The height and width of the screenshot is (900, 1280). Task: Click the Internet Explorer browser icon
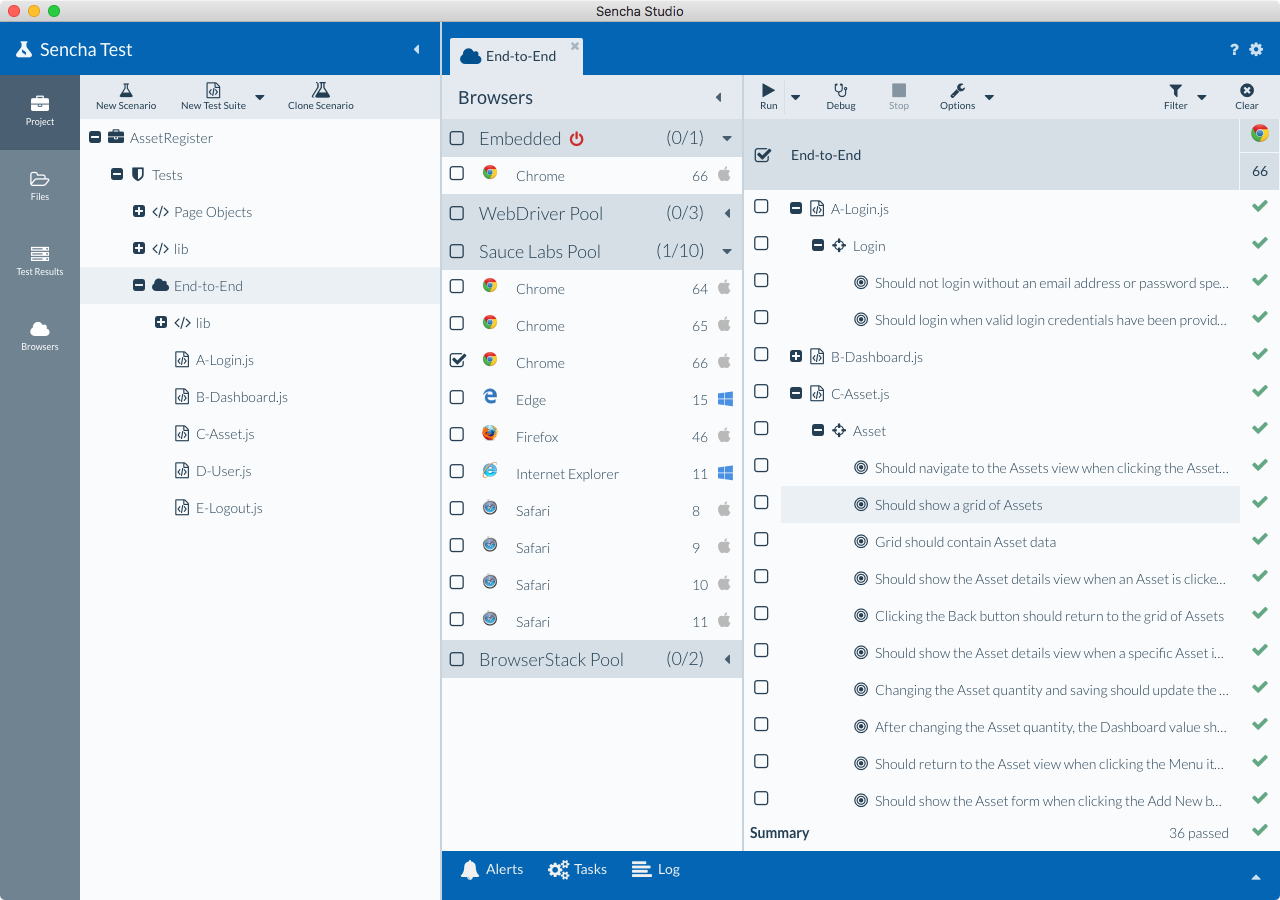pos(490,470)
